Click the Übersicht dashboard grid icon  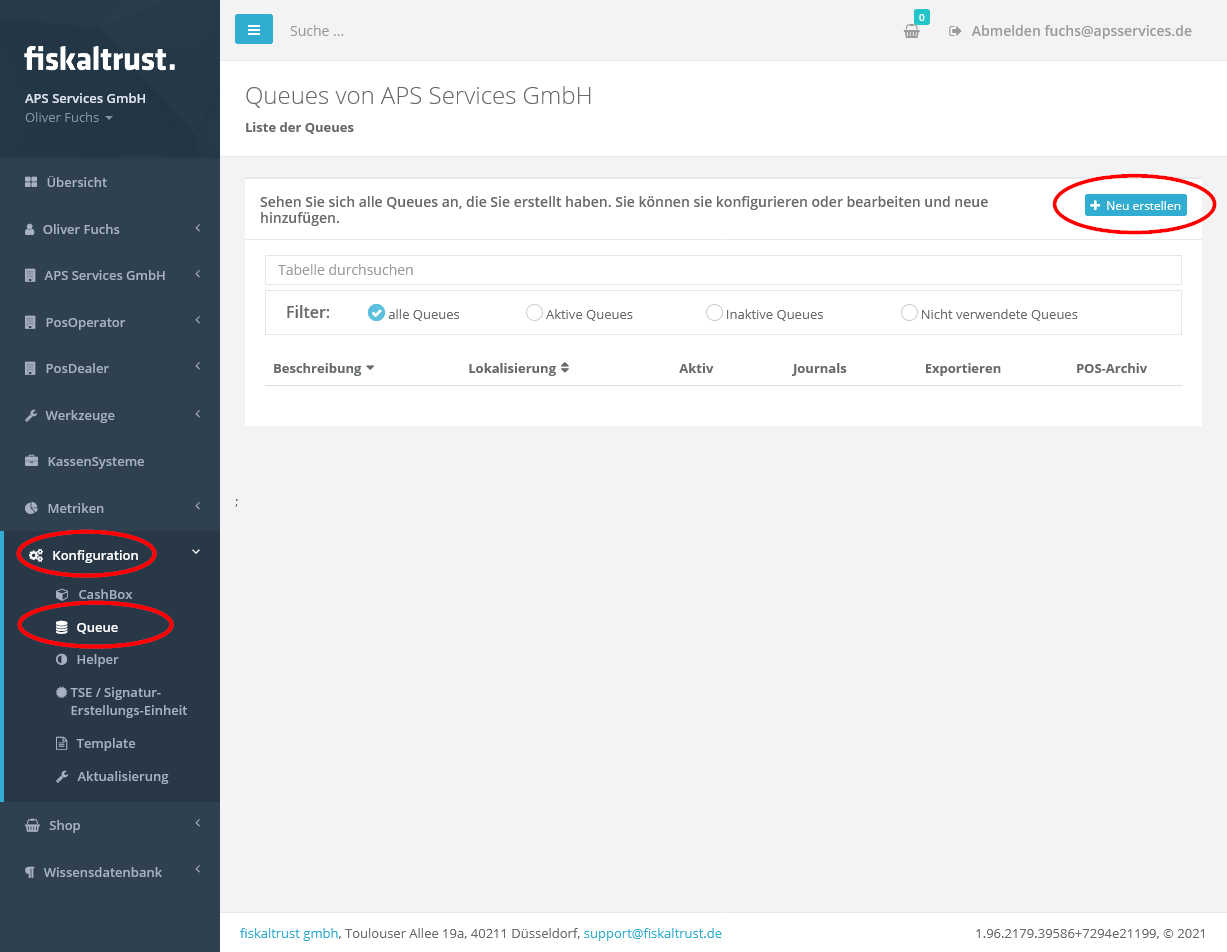31,182
